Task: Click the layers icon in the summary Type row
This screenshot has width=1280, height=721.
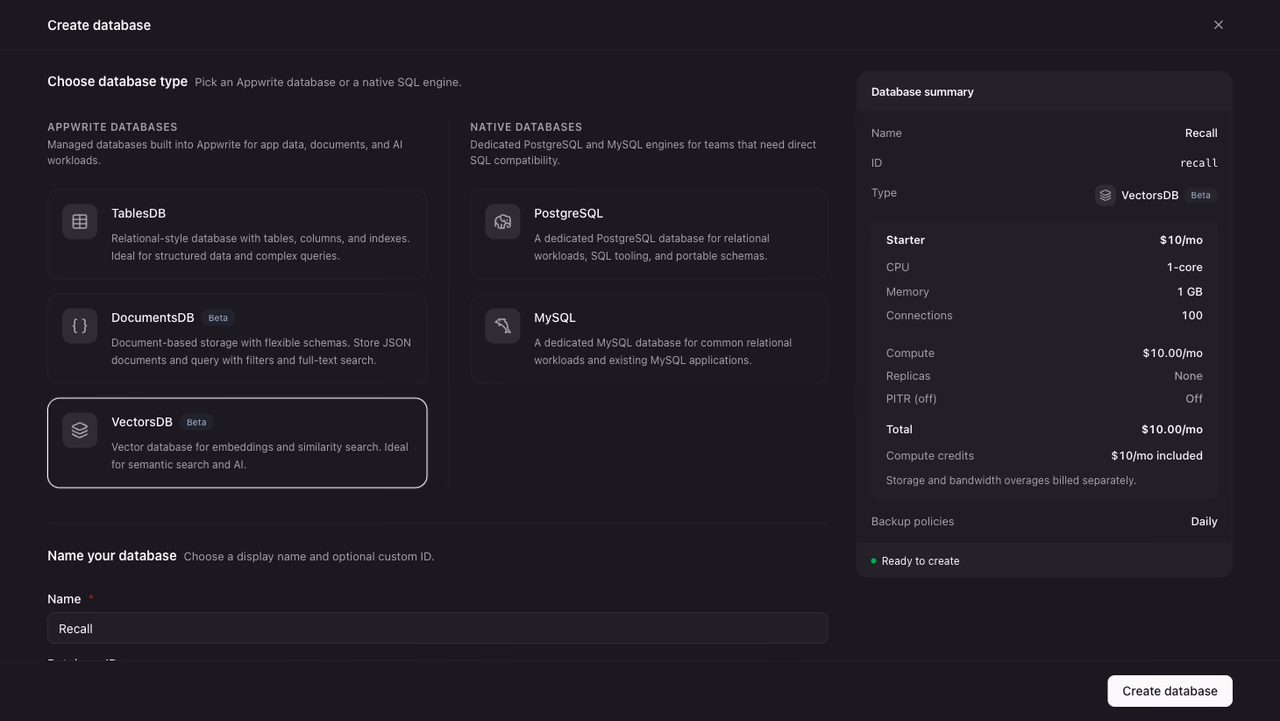Action: (1105, 195)
